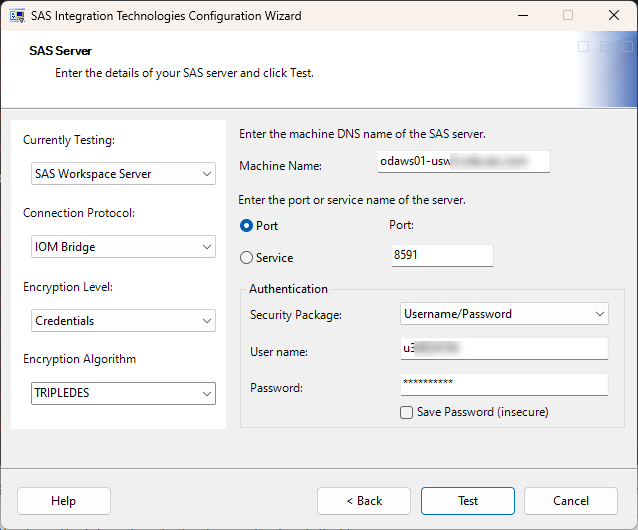Select the Port radio button
Screen dimensions: 638x530
(246, 226)
